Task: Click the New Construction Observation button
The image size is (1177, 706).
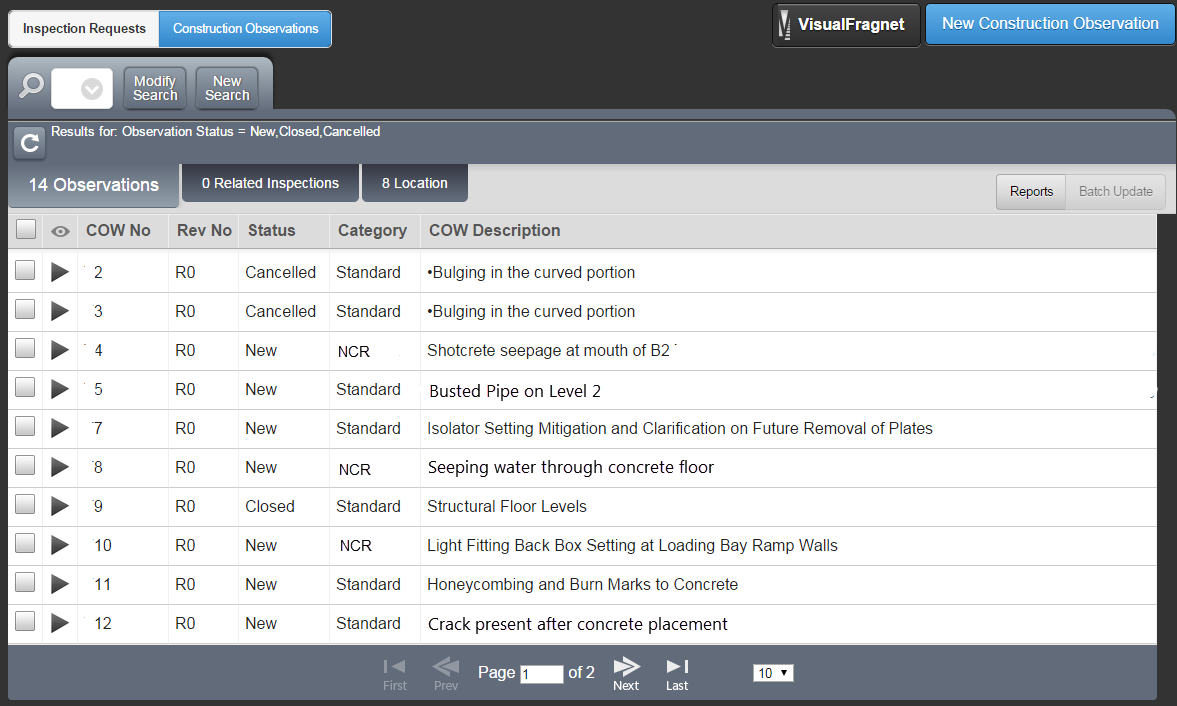Action: click(x=1050, y=24)
